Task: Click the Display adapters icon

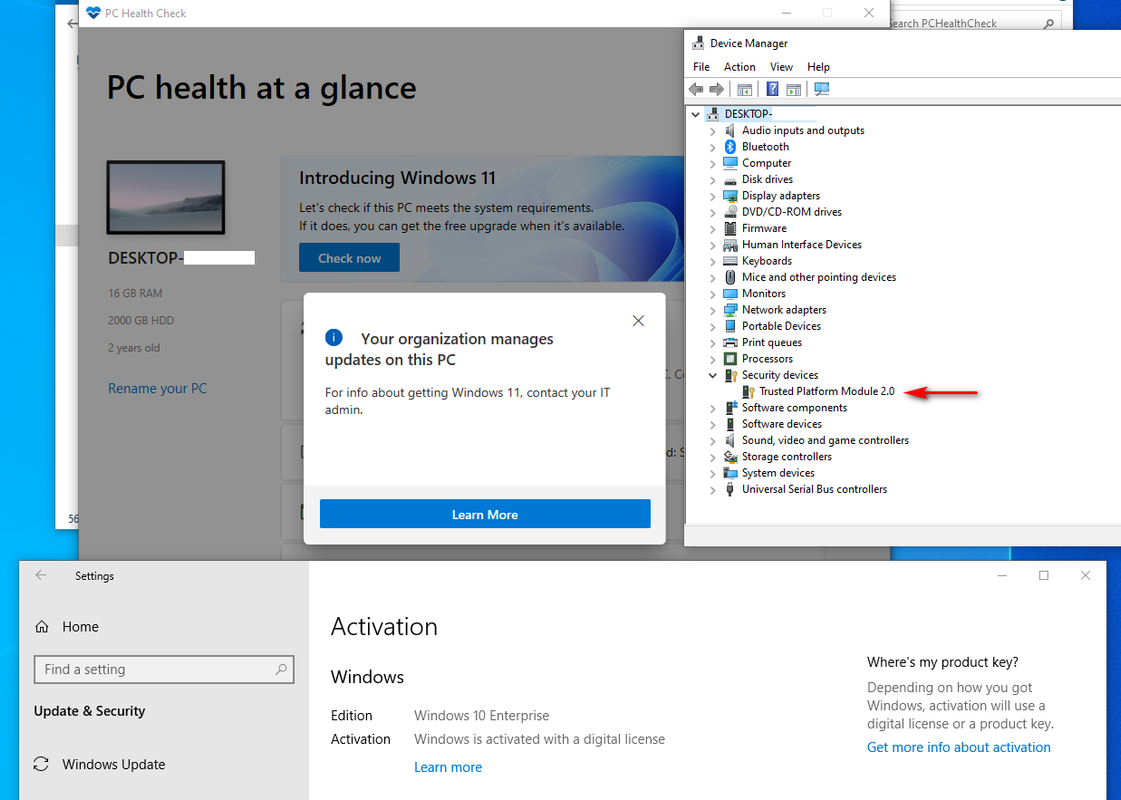Action: point(730,196)
